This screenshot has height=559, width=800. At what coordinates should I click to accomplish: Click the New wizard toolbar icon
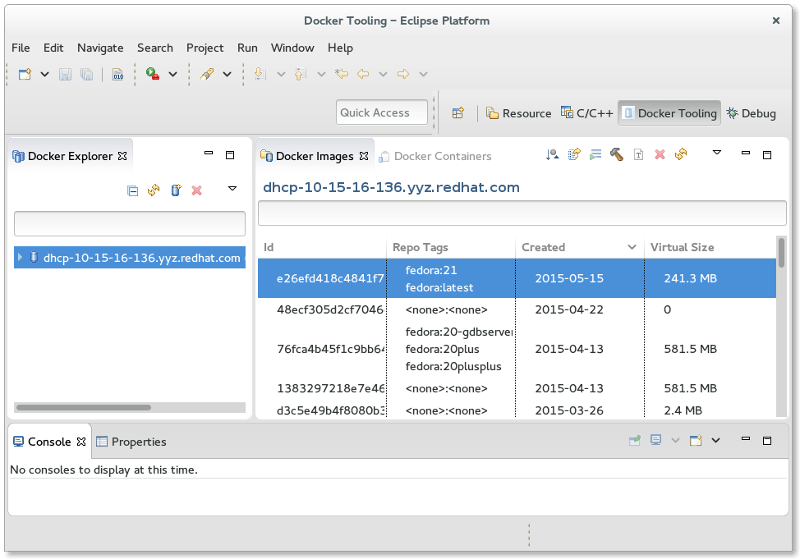[24, 74]
